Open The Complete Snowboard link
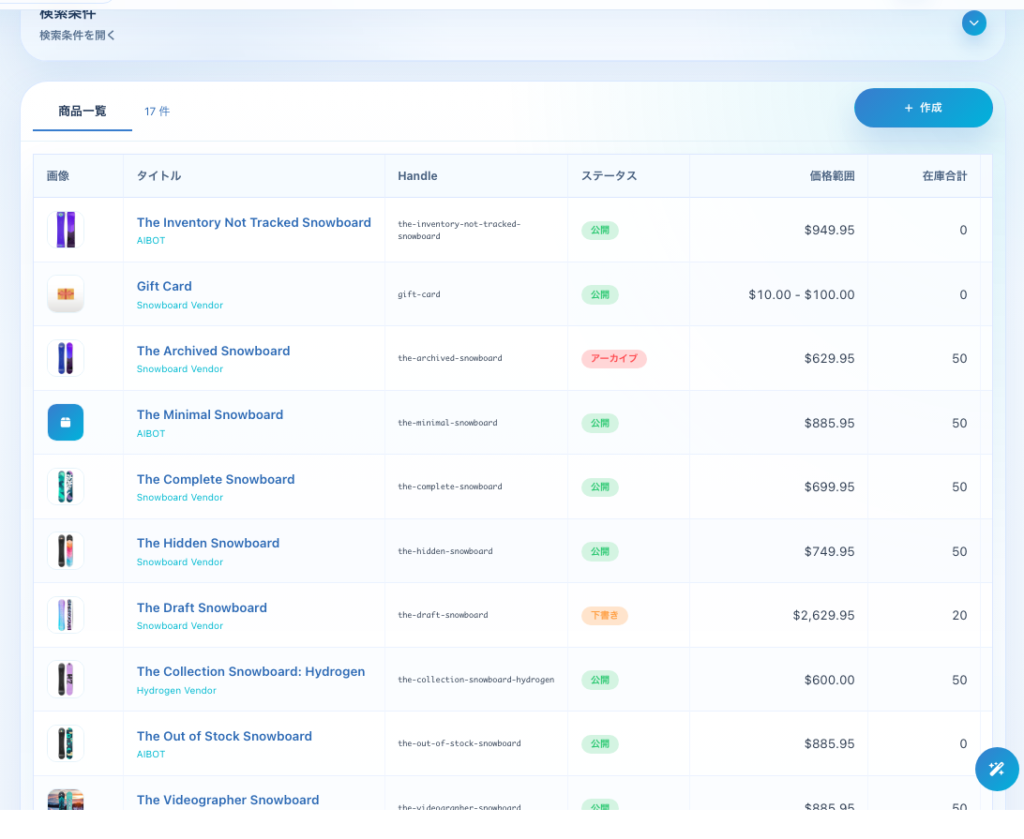Screen dimensions: 1024x839 coord(216,479)
